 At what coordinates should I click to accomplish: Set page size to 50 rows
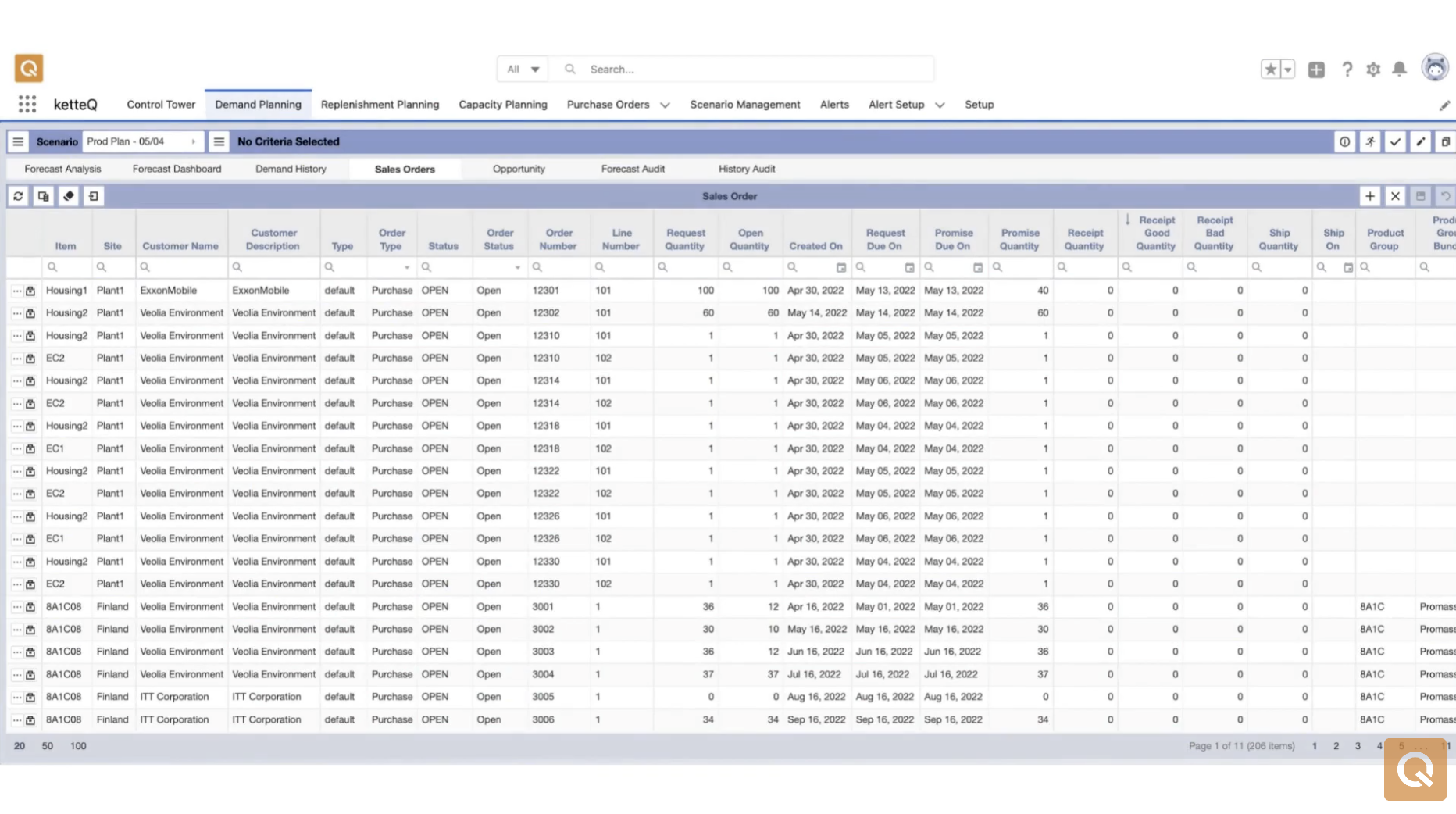[x=48, y=746]
